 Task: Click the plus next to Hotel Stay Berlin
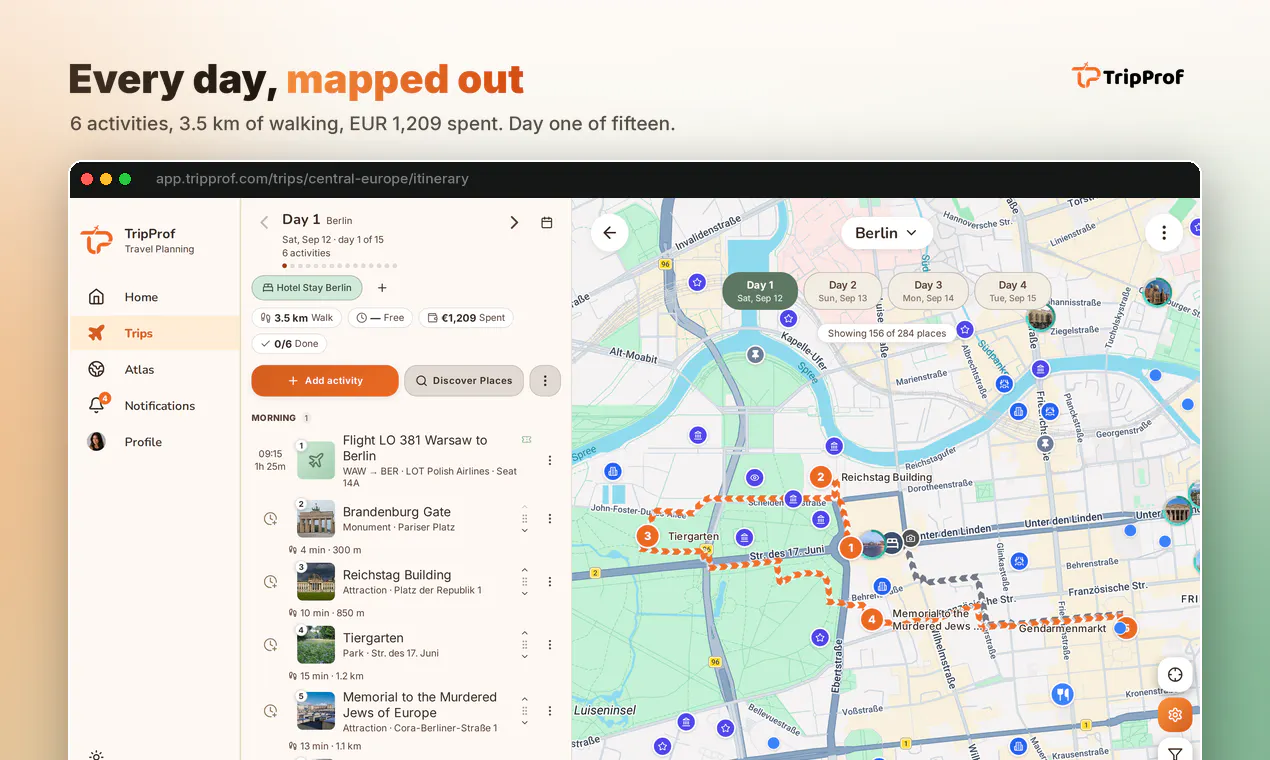click(x=382, y=288)
